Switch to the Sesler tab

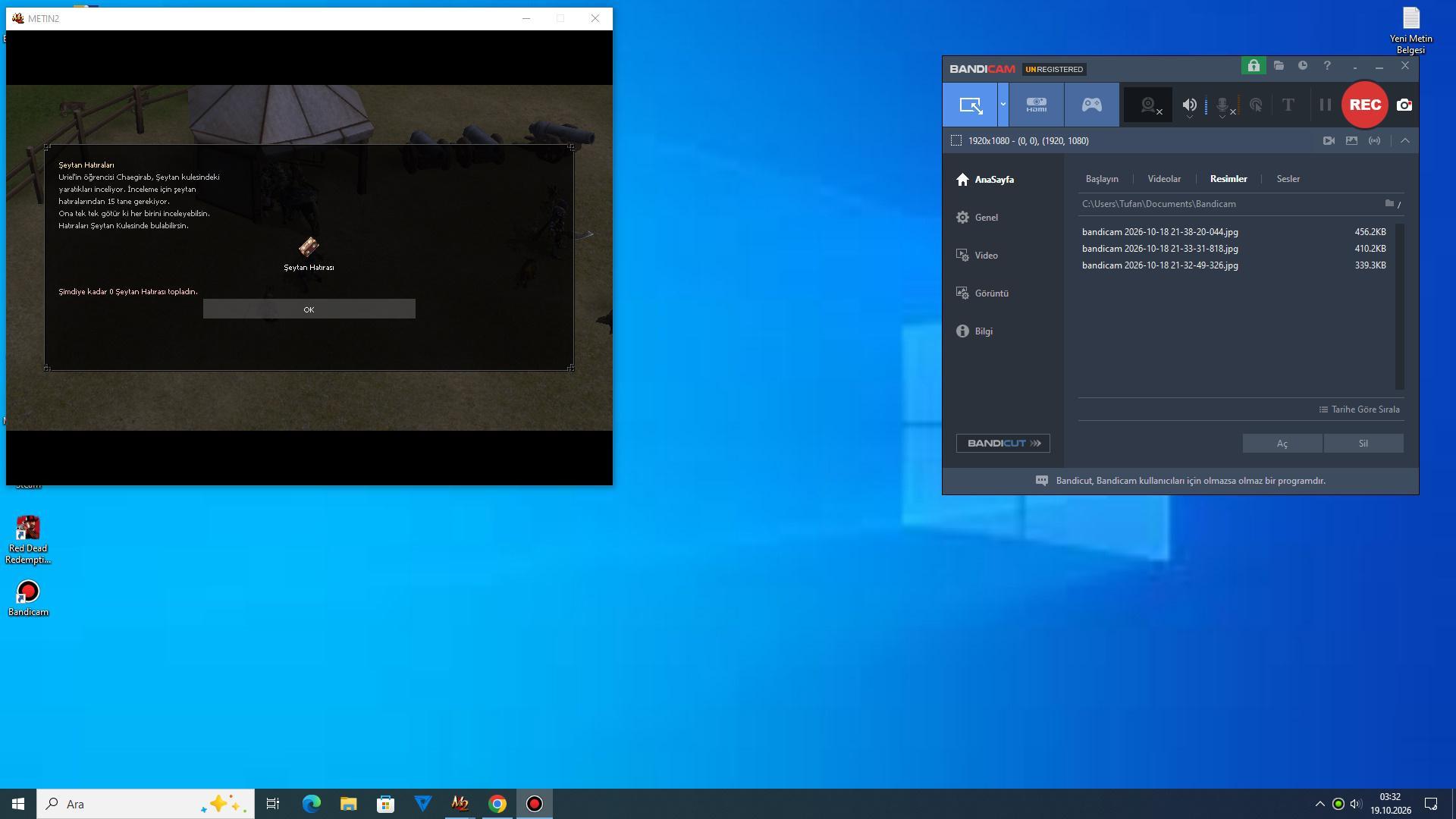coord(1288,179)
